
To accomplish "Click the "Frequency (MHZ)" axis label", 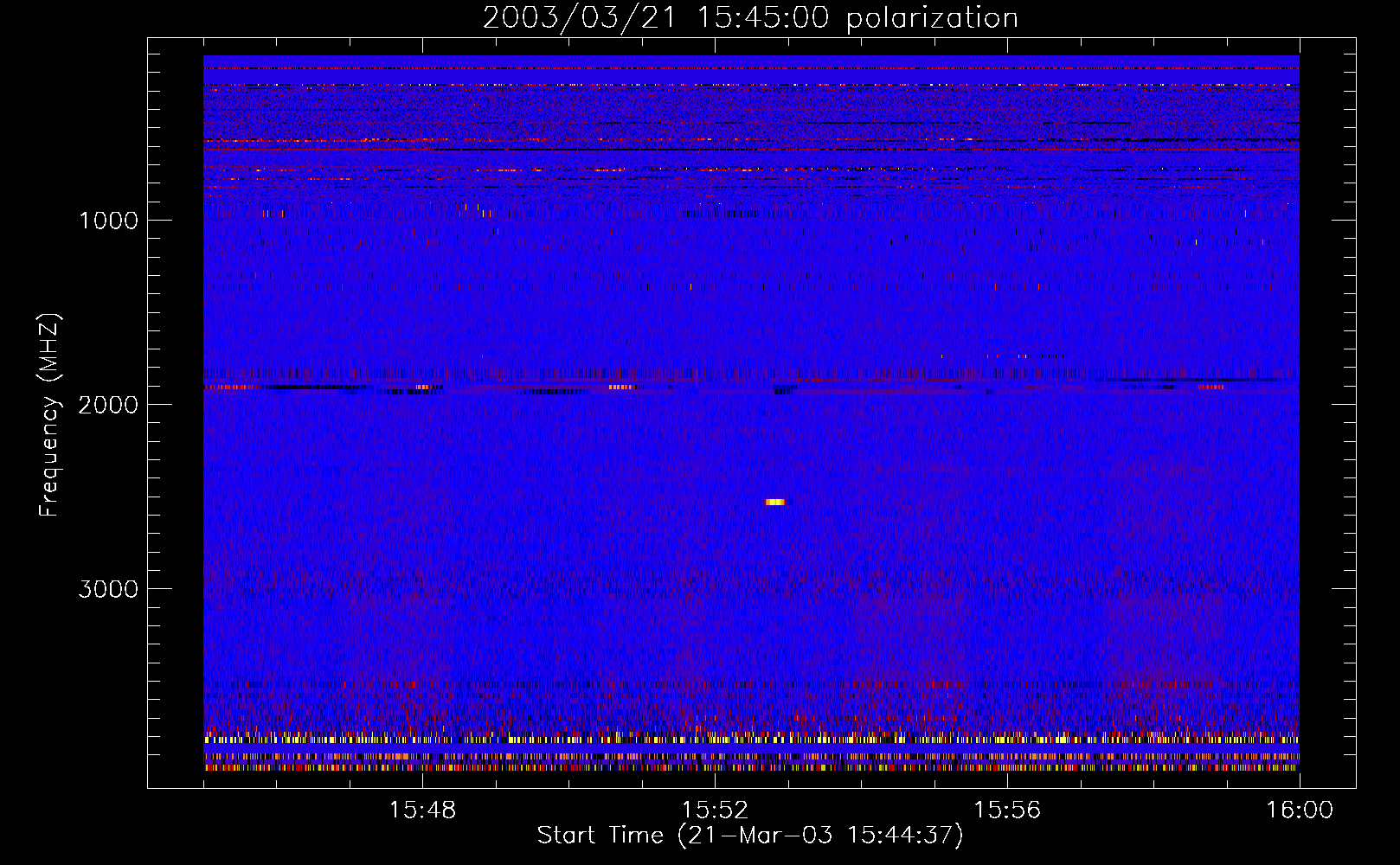I will click(48, 415).
